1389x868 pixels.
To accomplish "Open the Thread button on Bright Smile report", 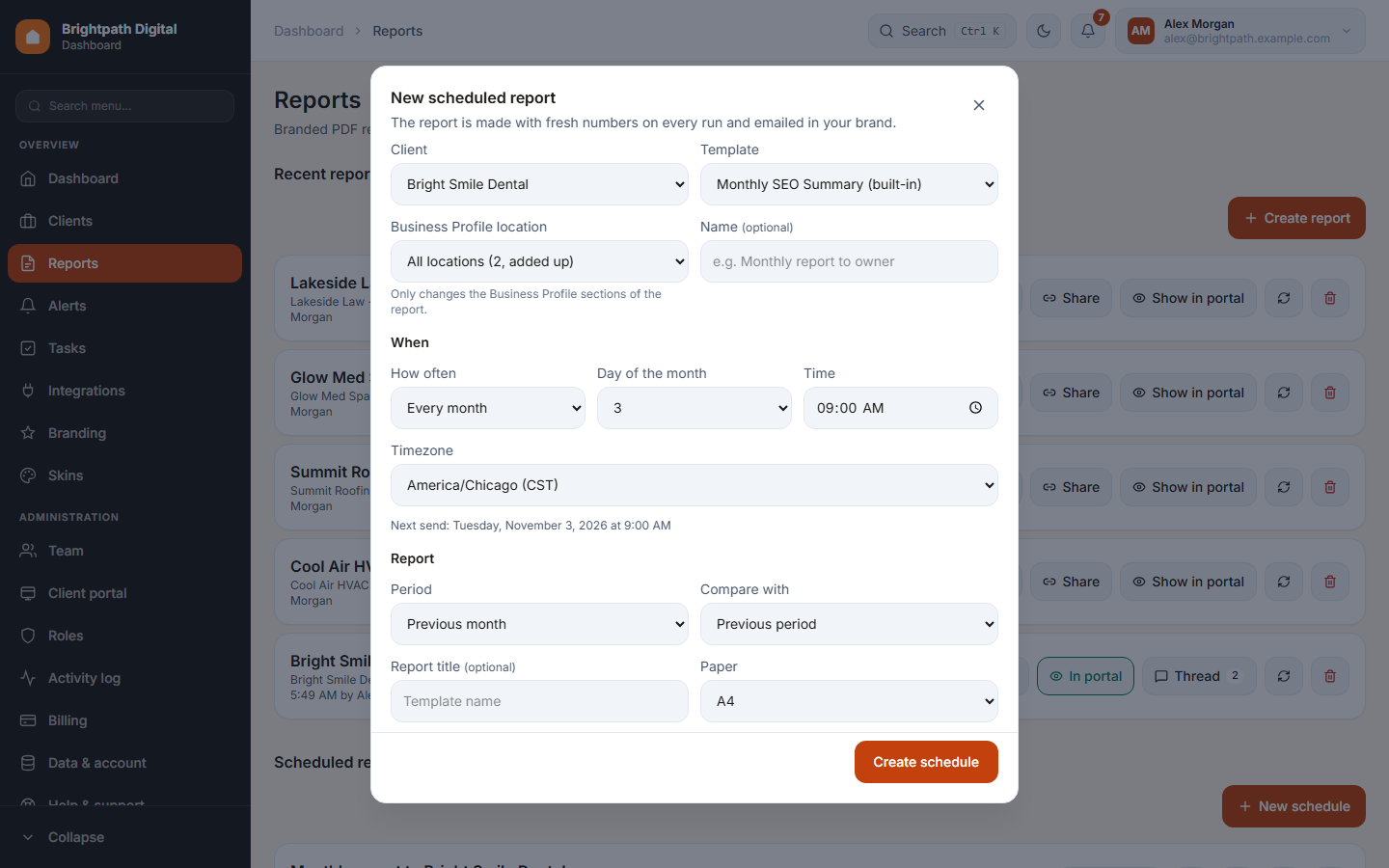I will [x=1199, y=676].
